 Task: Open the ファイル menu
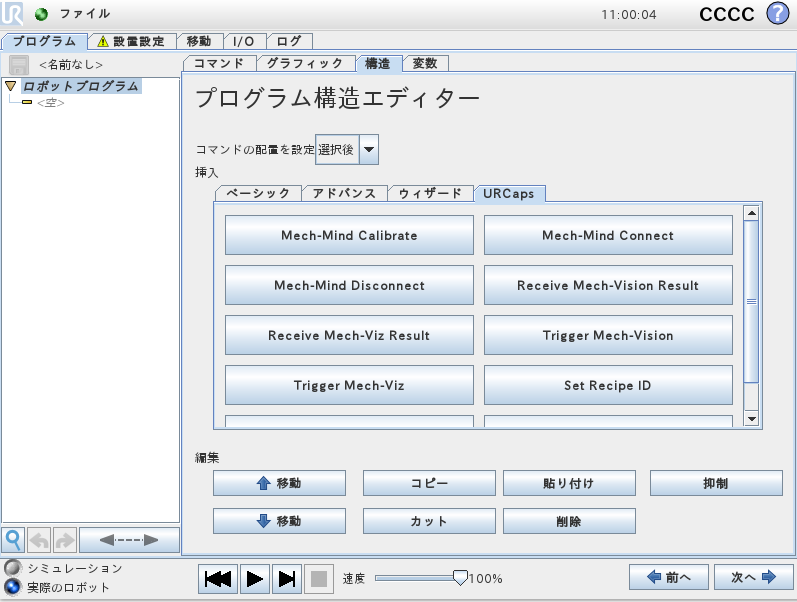(84, 14)
